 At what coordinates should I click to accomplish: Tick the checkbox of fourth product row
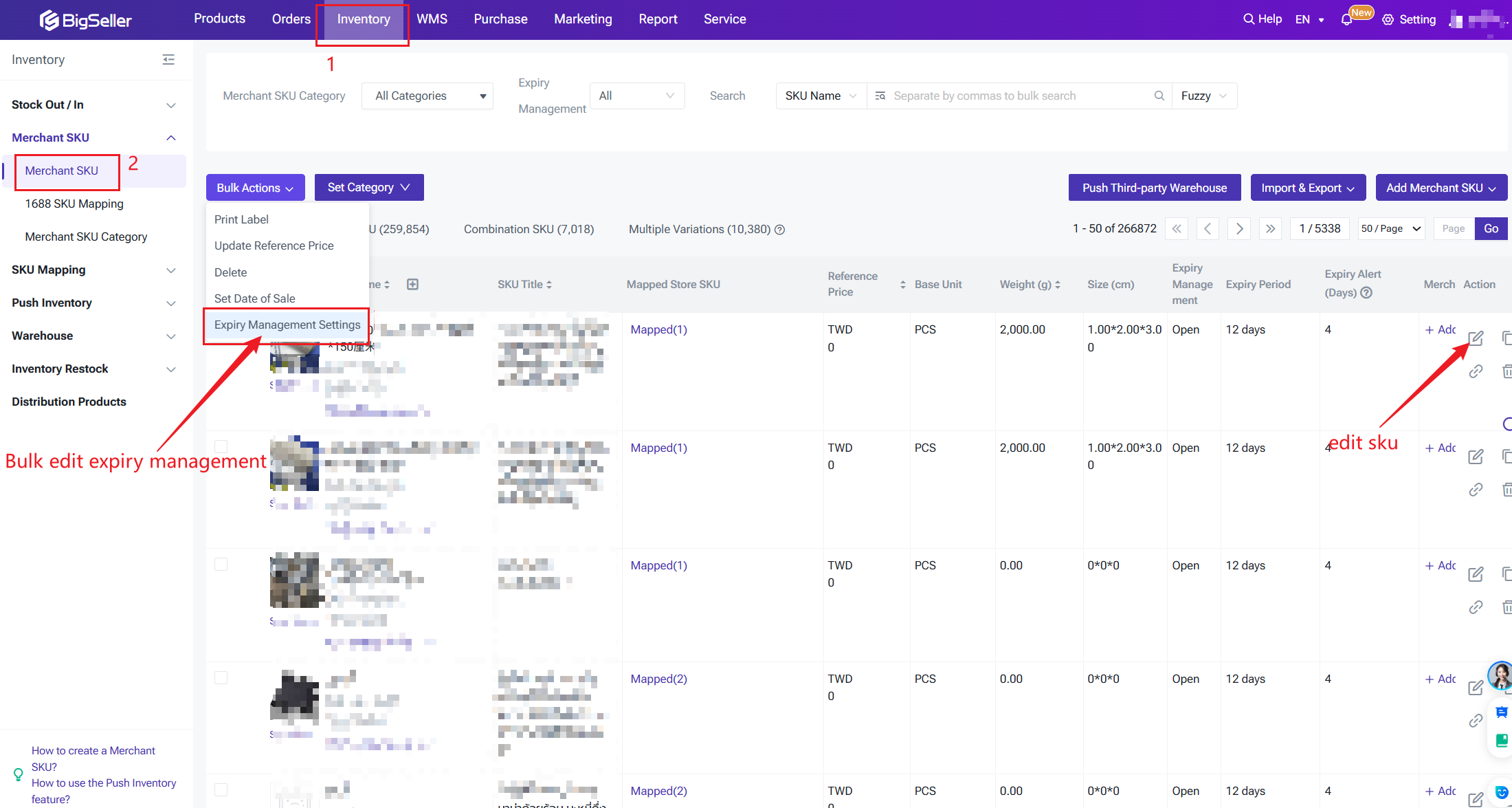pyautogui.click(x=221, y=677)
